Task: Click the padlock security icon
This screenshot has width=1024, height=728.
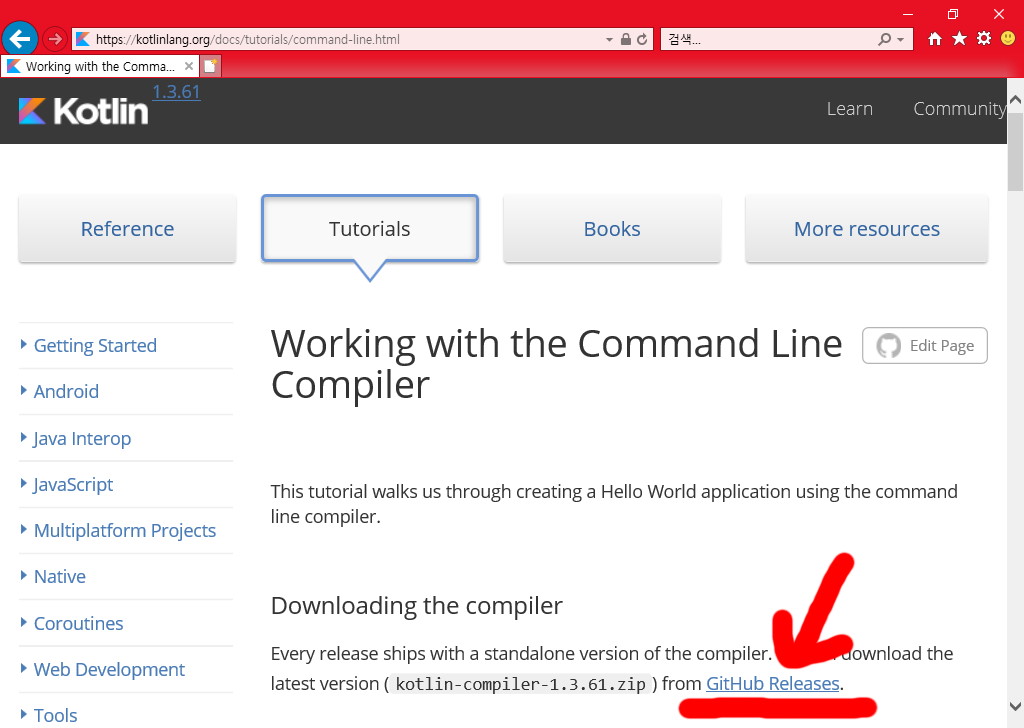Action: tap(626, 39)
